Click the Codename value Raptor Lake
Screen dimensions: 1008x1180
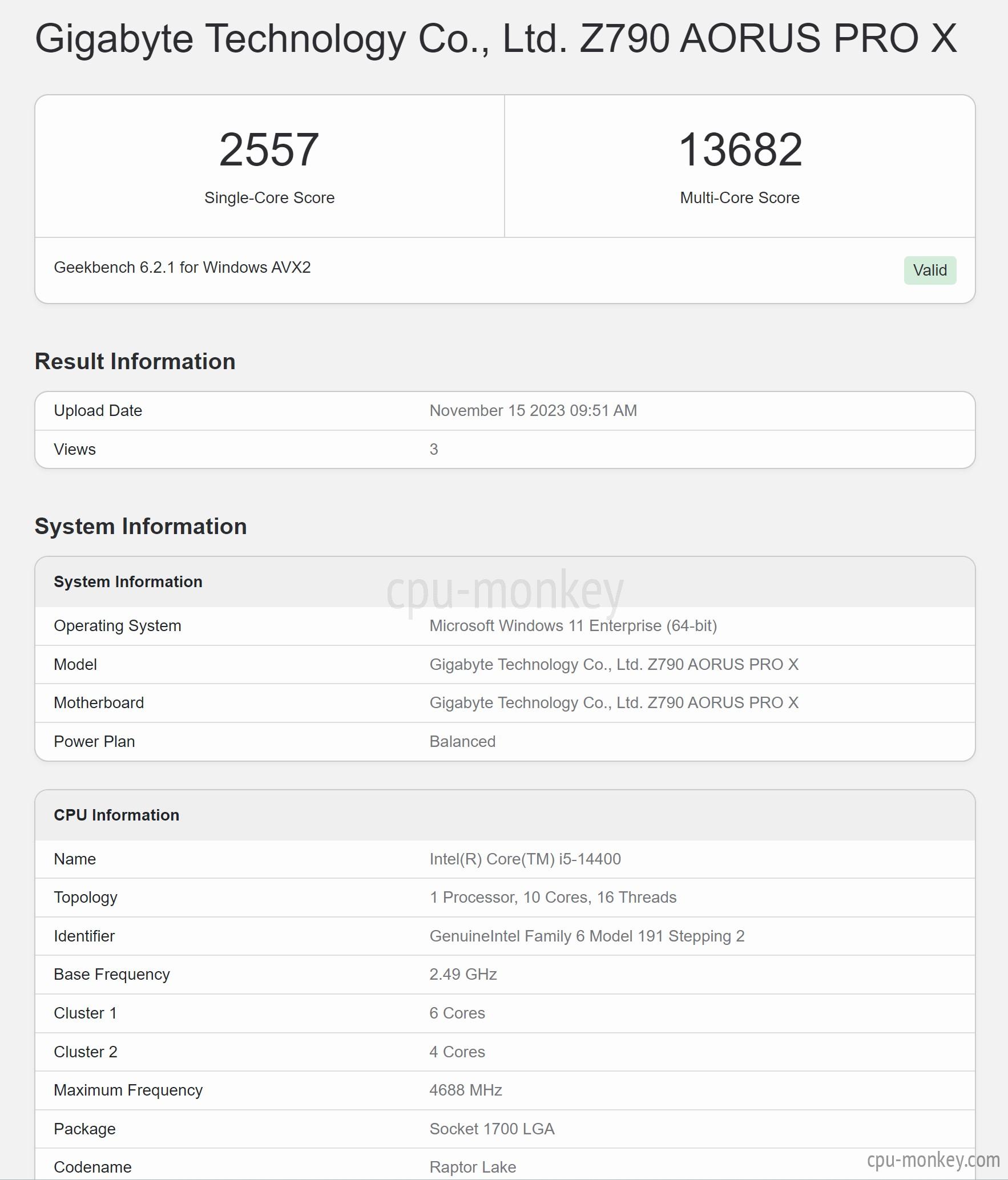(x=473, y=1167)
